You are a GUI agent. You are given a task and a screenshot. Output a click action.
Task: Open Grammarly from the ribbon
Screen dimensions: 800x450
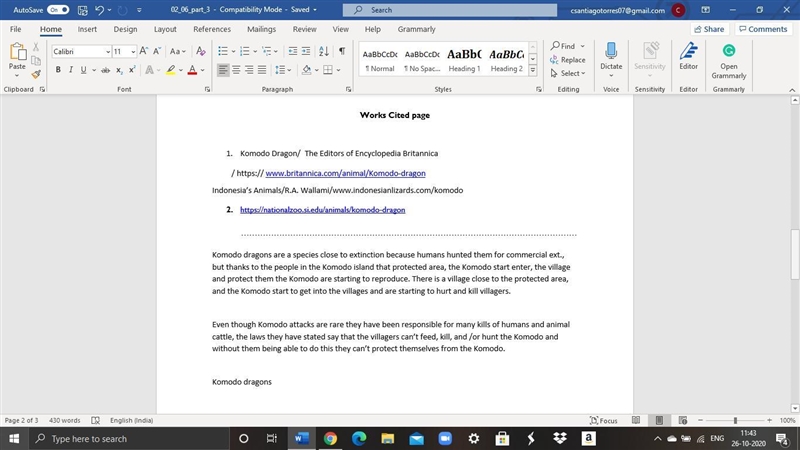tap(729, 61)
